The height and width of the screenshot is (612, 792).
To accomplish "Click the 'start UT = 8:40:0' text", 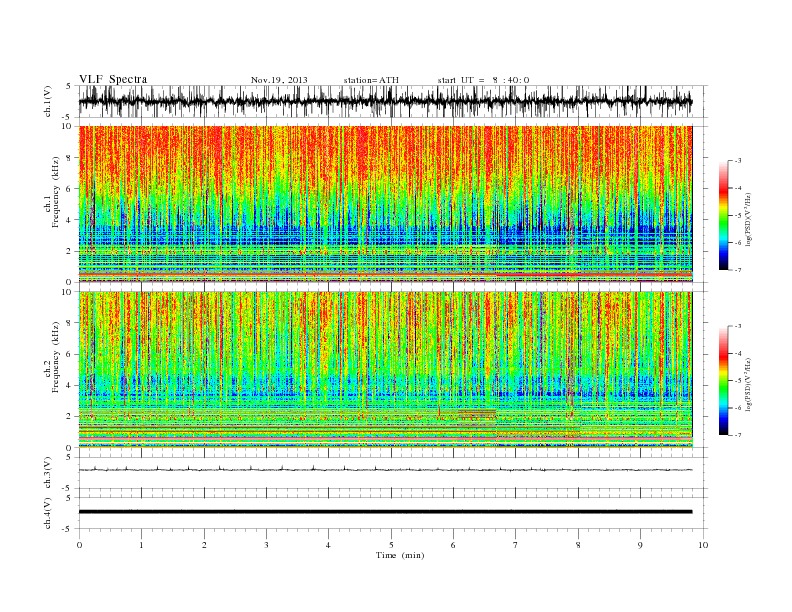I will click(483, 80).
